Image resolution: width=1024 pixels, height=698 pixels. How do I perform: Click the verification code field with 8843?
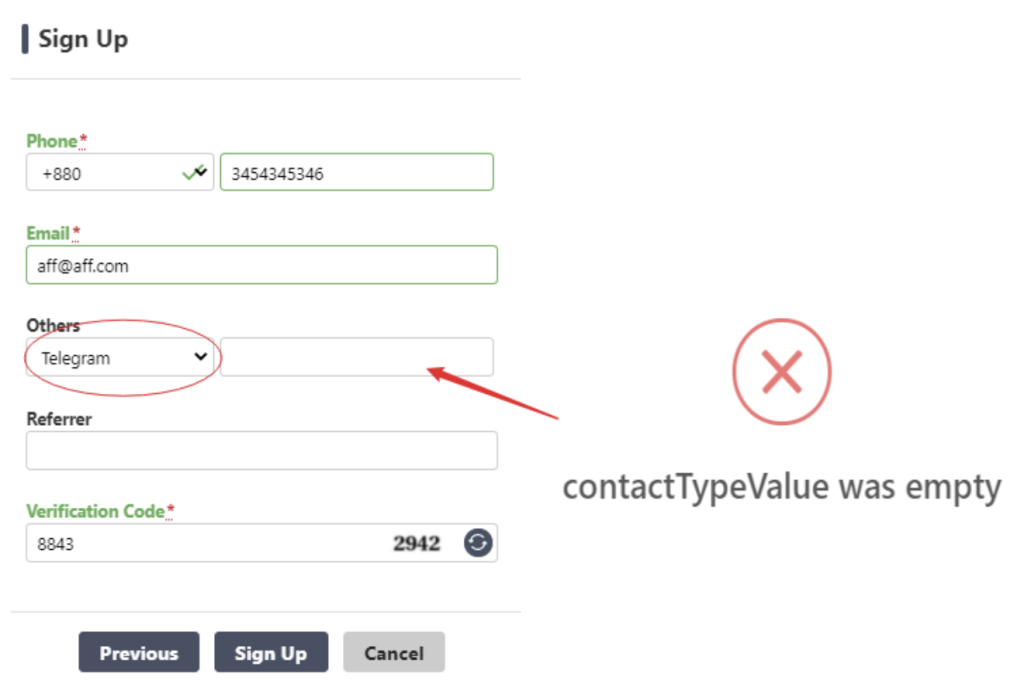coord(200,543)
